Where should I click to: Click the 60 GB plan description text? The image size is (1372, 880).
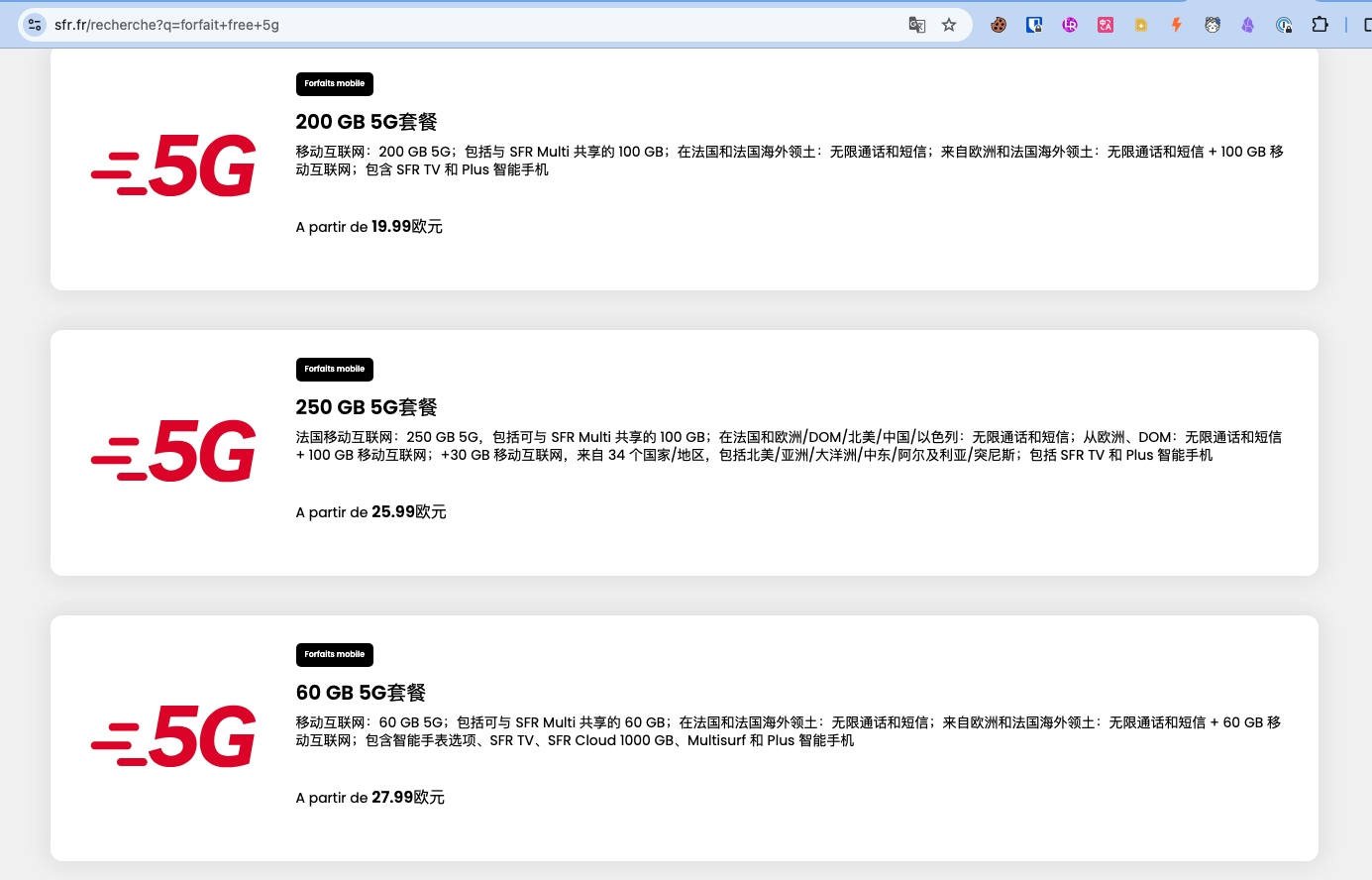pos(789,731)
